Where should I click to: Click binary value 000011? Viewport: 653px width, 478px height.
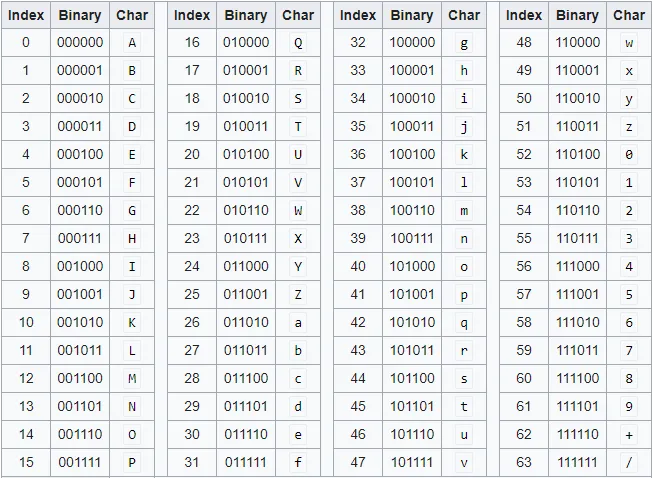click(x=80, y=126)
